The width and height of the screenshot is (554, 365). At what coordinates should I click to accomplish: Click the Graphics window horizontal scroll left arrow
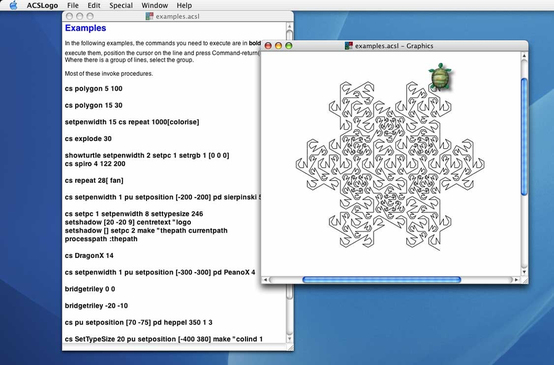(x=265, y=280)
